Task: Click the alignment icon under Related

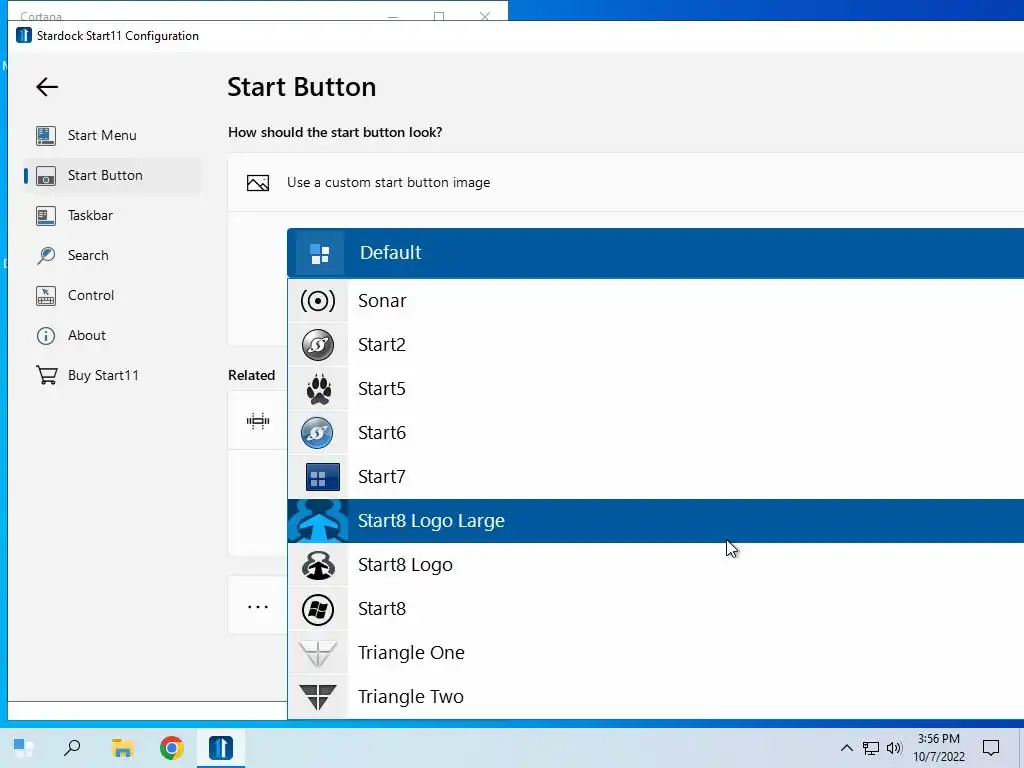Action: 258,421
